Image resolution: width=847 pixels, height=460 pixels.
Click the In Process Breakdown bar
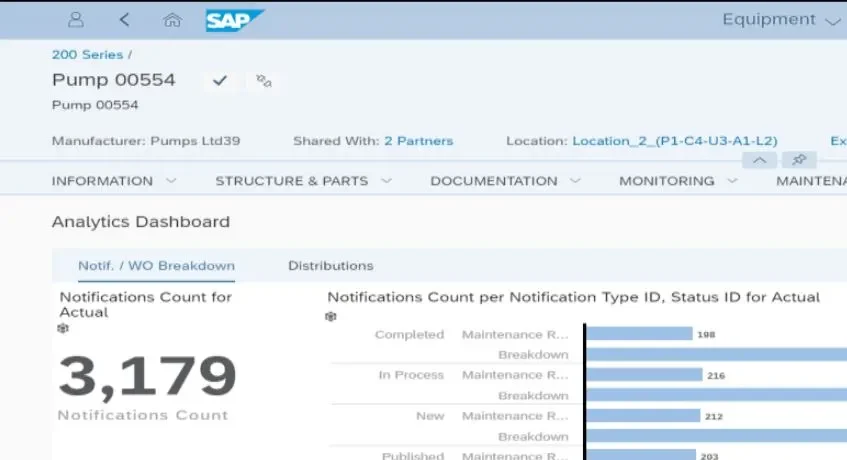[x=716, y=395]
